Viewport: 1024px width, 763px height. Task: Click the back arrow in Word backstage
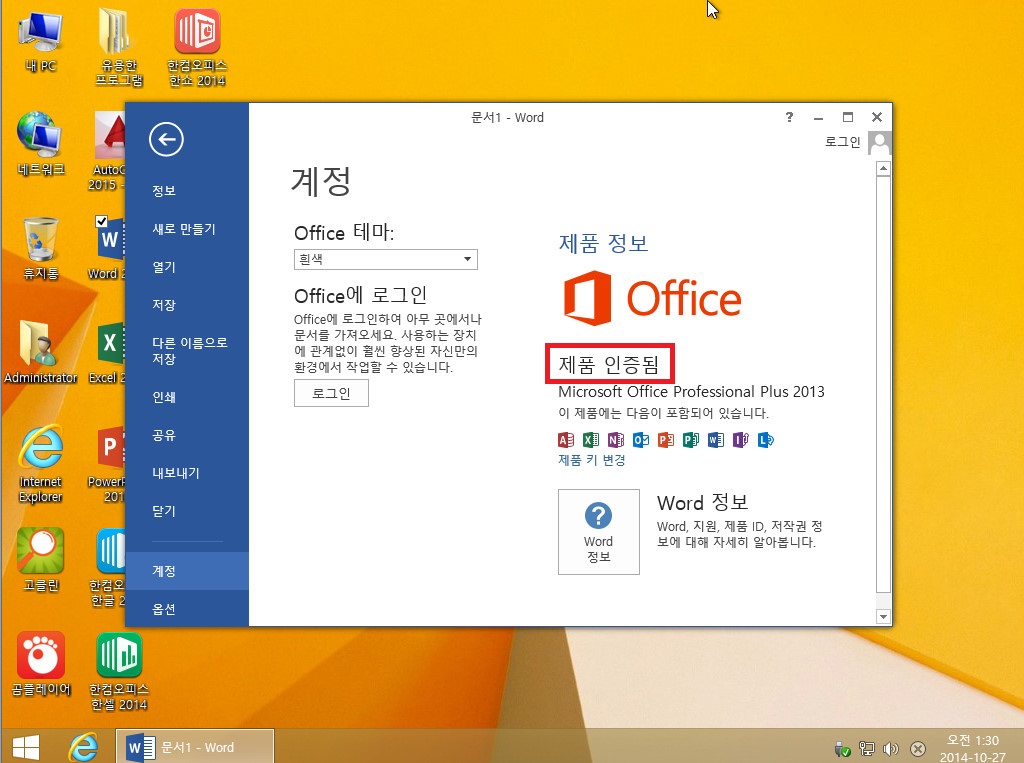point(166,139)
